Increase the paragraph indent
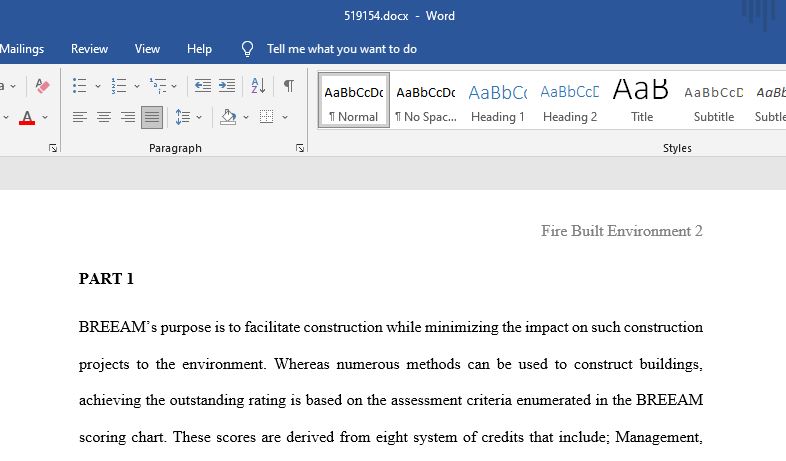Screen dimensions: 786x461 click(x=227, y=86)
